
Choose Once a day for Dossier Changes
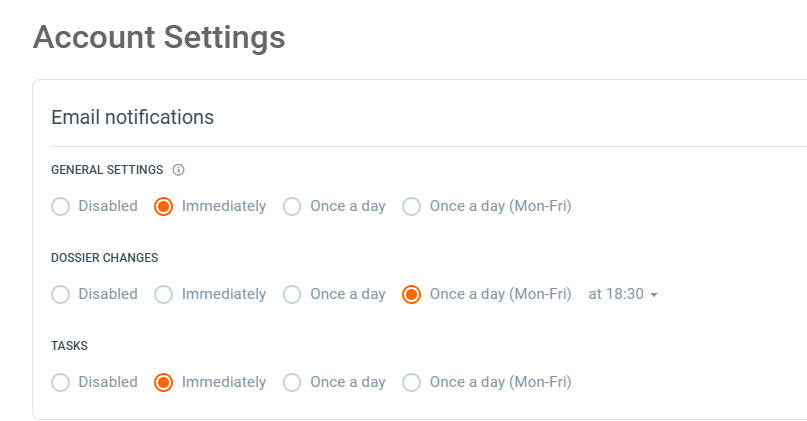pyautogui.click(x=292, y=295)
